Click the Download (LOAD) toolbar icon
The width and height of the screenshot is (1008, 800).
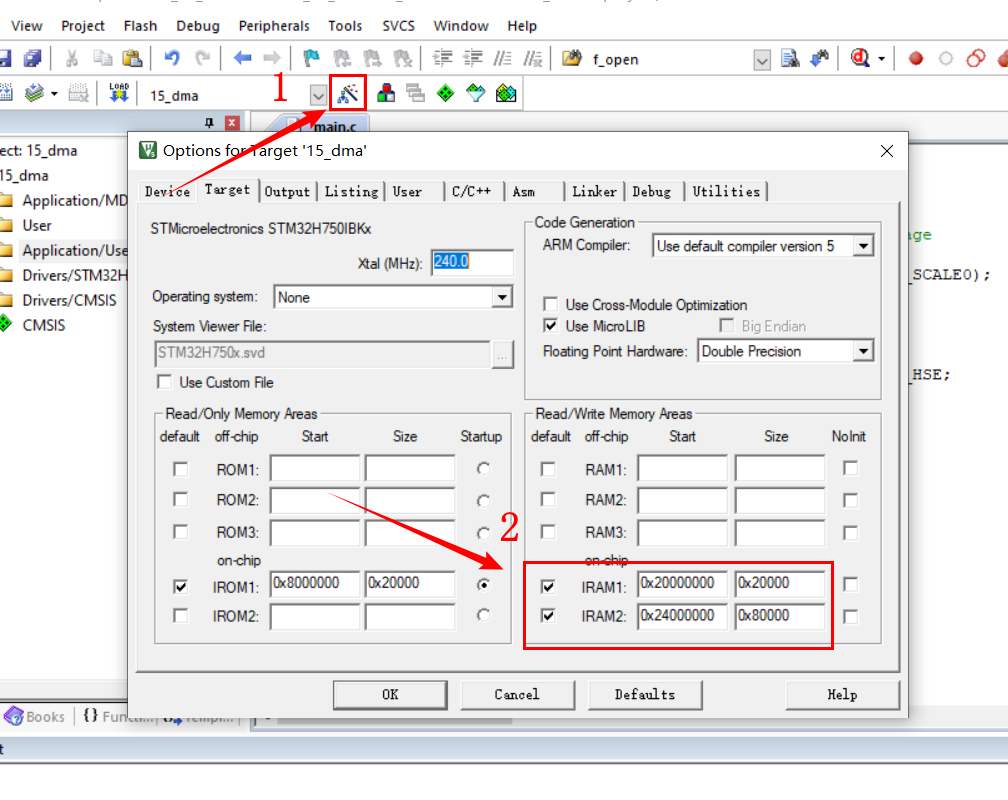[119, 93]
